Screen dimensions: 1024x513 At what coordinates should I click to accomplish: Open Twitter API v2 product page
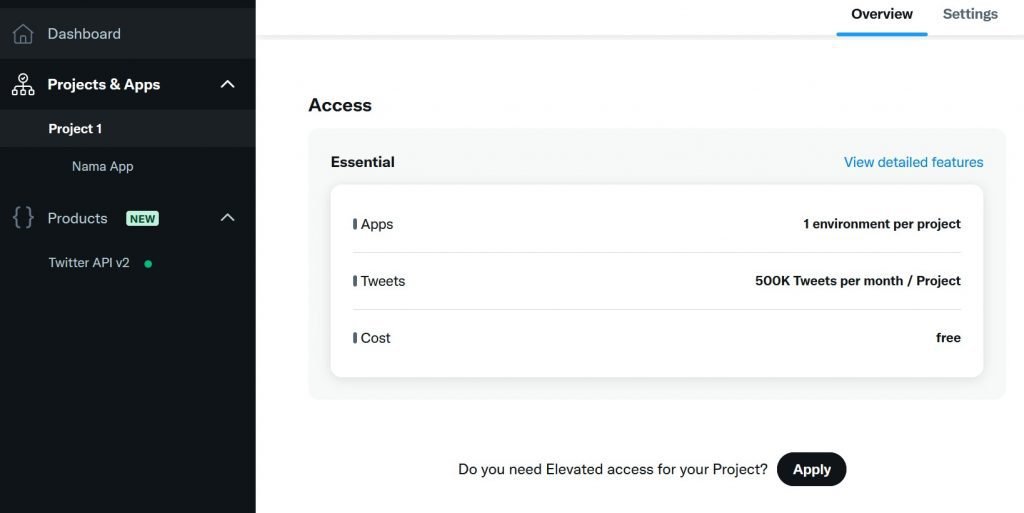click(89, 263)
